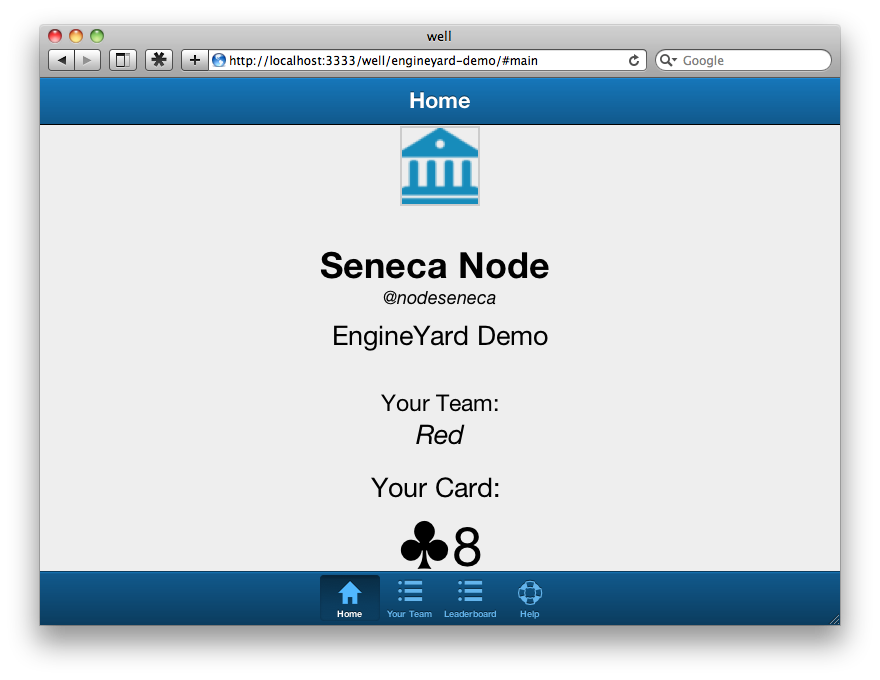Click the card number 8
This screenshot has width=880, height=680.
(x=467, y=546)
